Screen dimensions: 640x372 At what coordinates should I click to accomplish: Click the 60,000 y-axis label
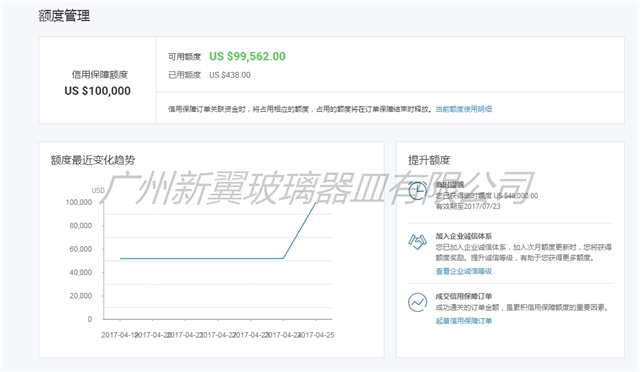click(x=80, y=249)
